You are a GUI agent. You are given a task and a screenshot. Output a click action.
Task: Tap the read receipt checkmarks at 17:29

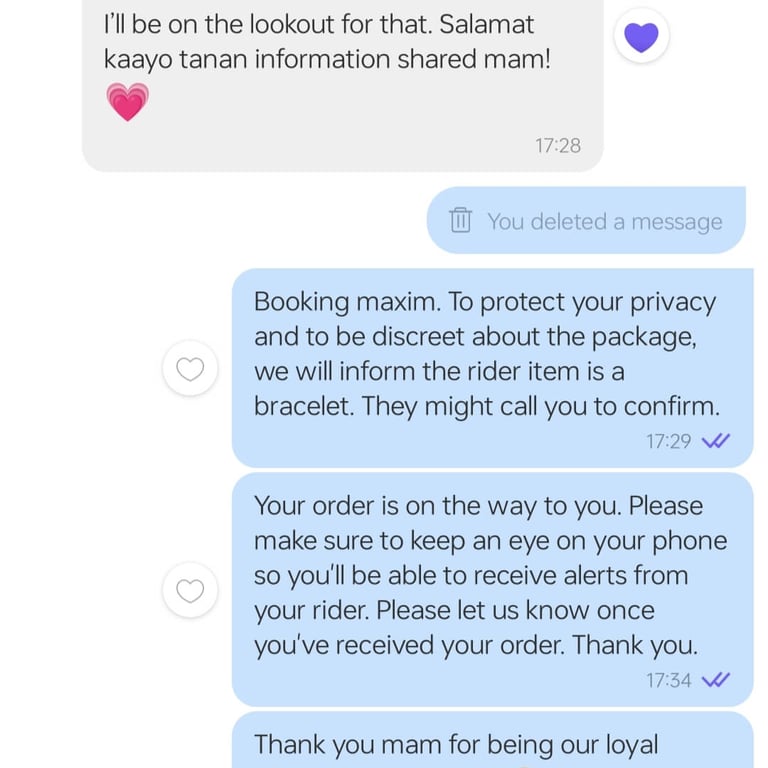[x=716, y=441]
